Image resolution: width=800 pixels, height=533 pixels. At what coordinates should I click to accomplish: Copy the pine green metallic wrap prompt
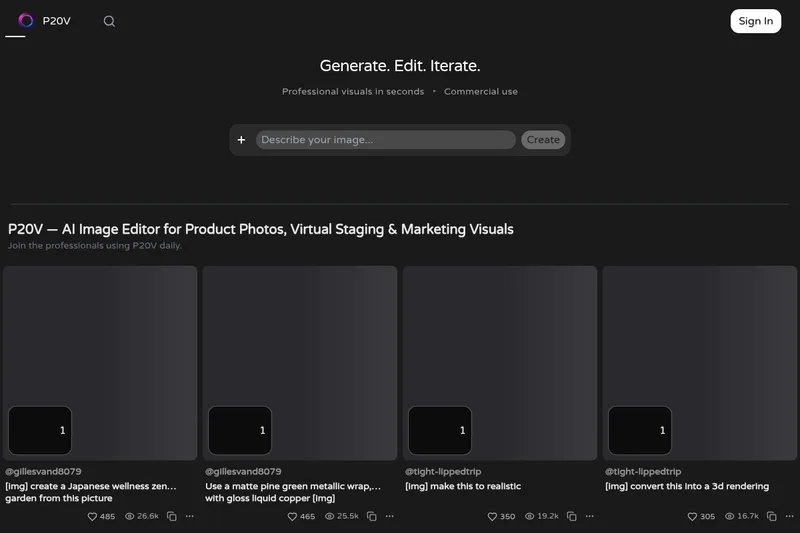pyautogui.click(x=372, y=516)
